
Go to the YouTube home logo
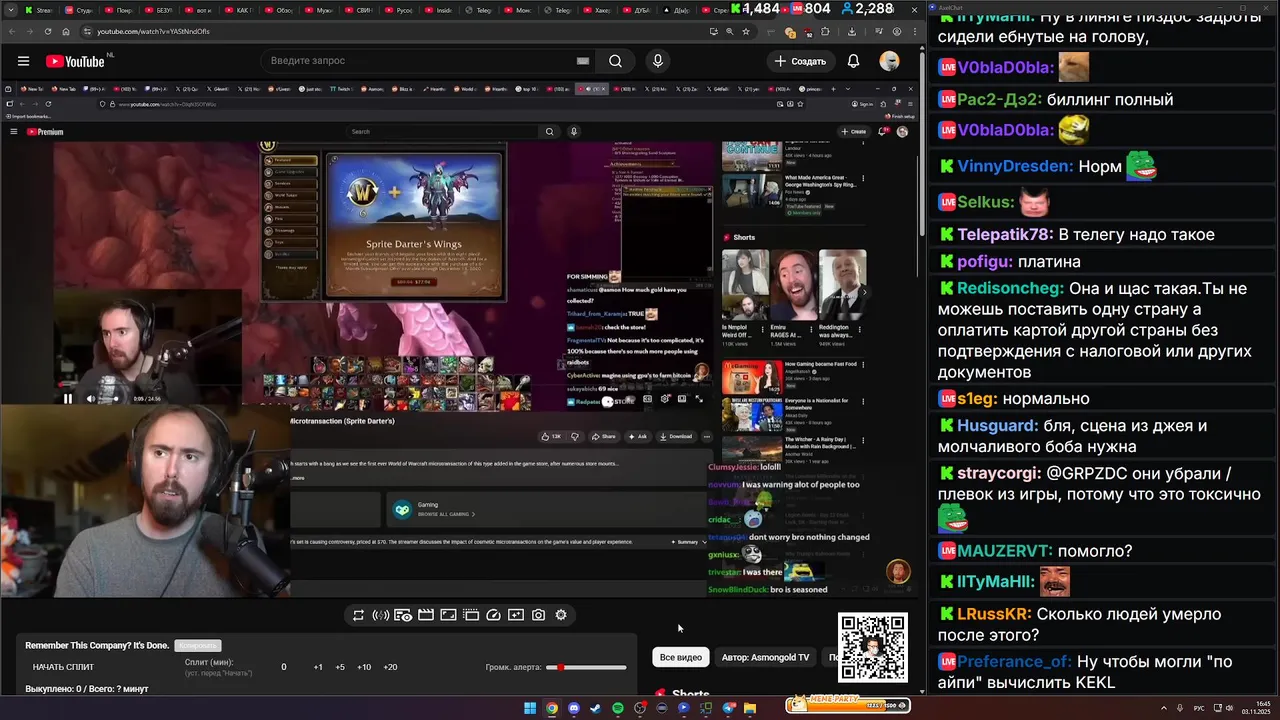click(x=75, y=61)
